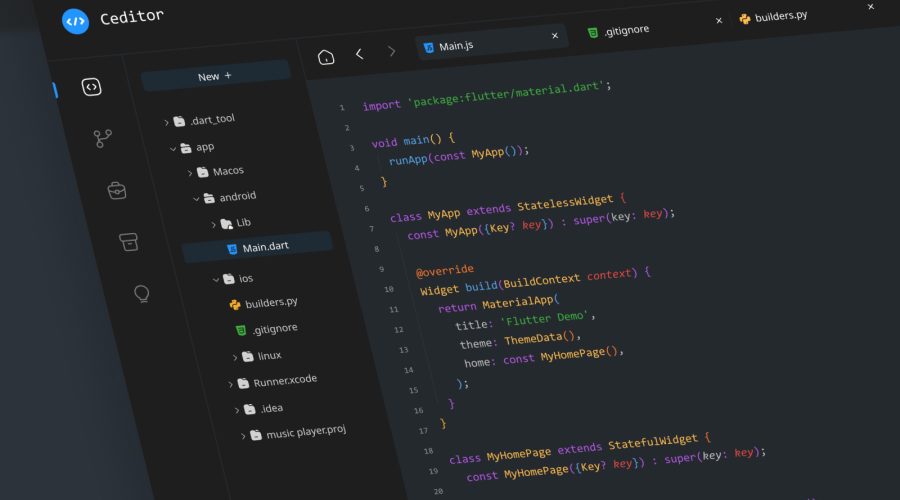Expand the Runner.xcode folder
Image resolution: width=900 pixels, height=500 pixels.
click(283, 382)
